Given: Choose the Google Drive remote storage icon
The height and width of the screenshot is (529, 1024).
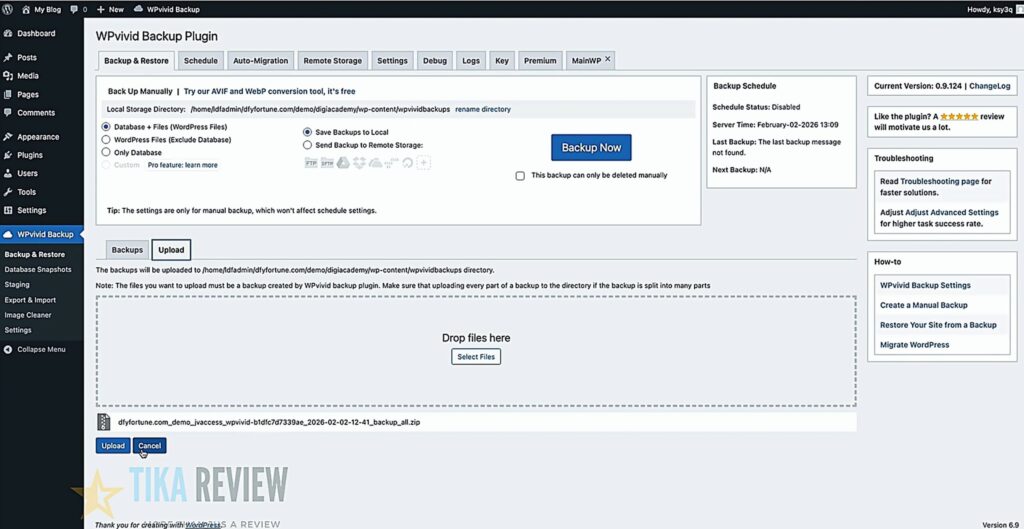Looking at the screenshot, I should 344,163.
